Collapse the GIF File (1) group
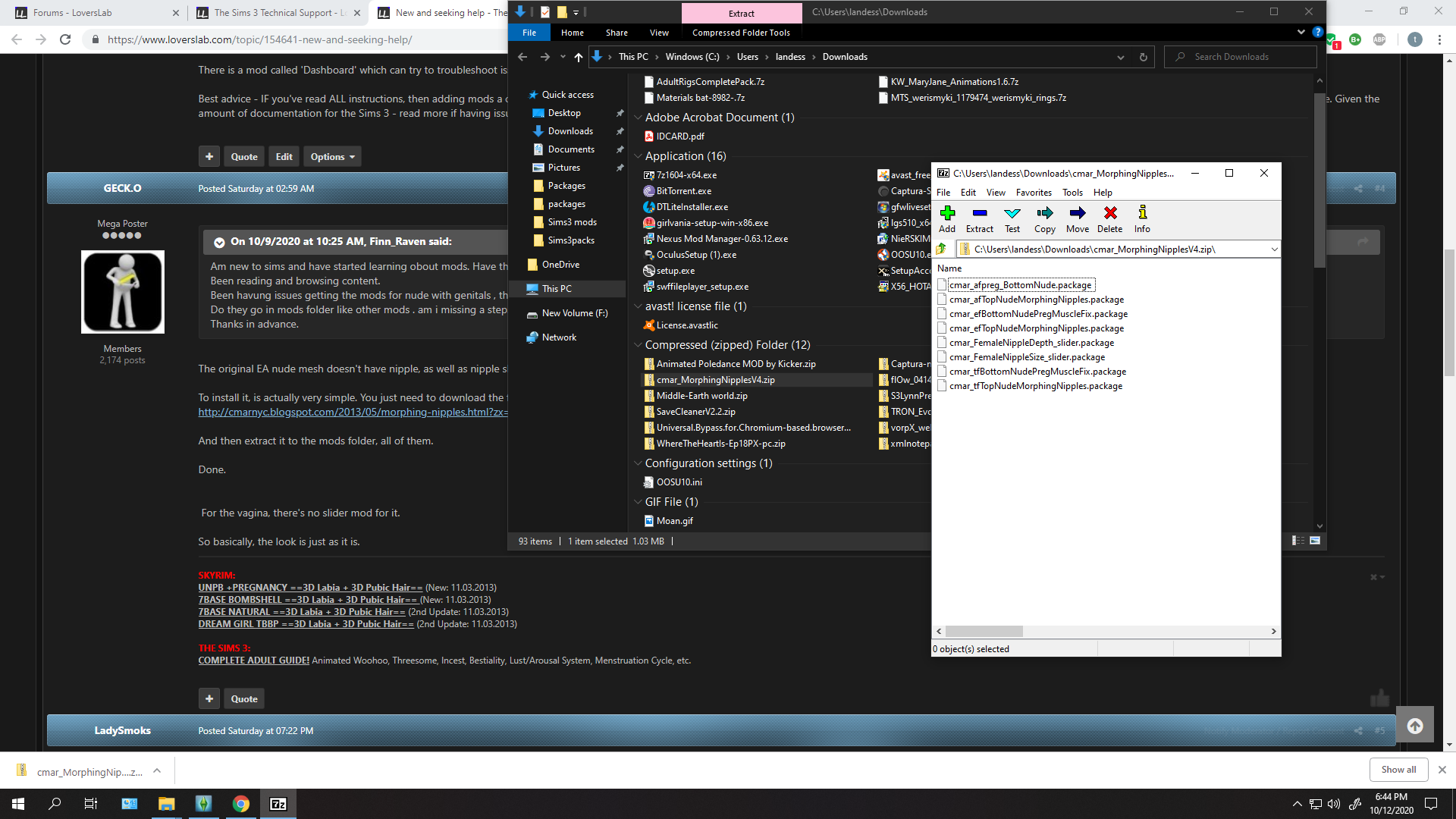The image size is (1456, 819). coord(638,502)
